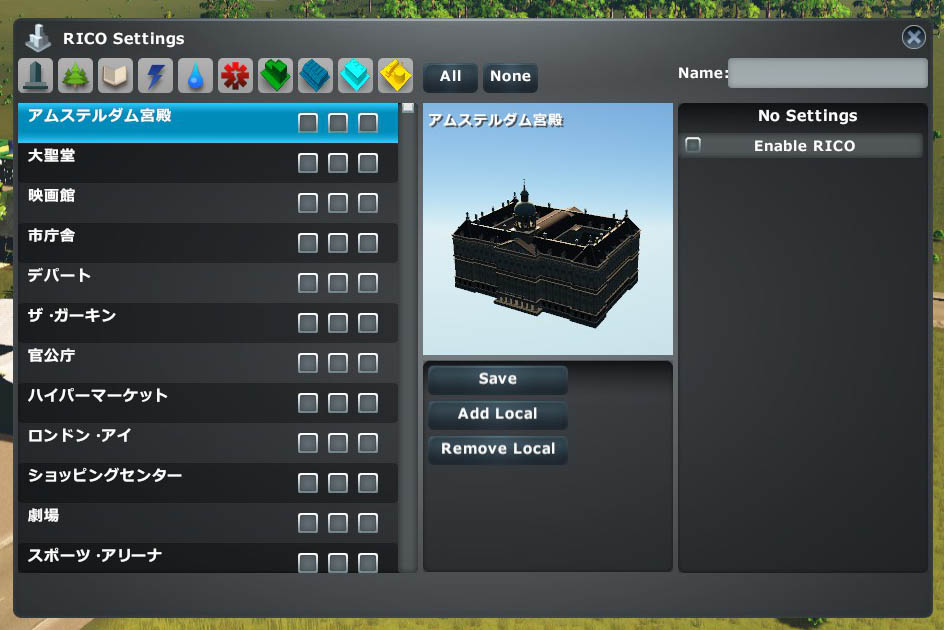Click the Add Local button
Screen dimensions: 944x630
[x=497, y=414]
